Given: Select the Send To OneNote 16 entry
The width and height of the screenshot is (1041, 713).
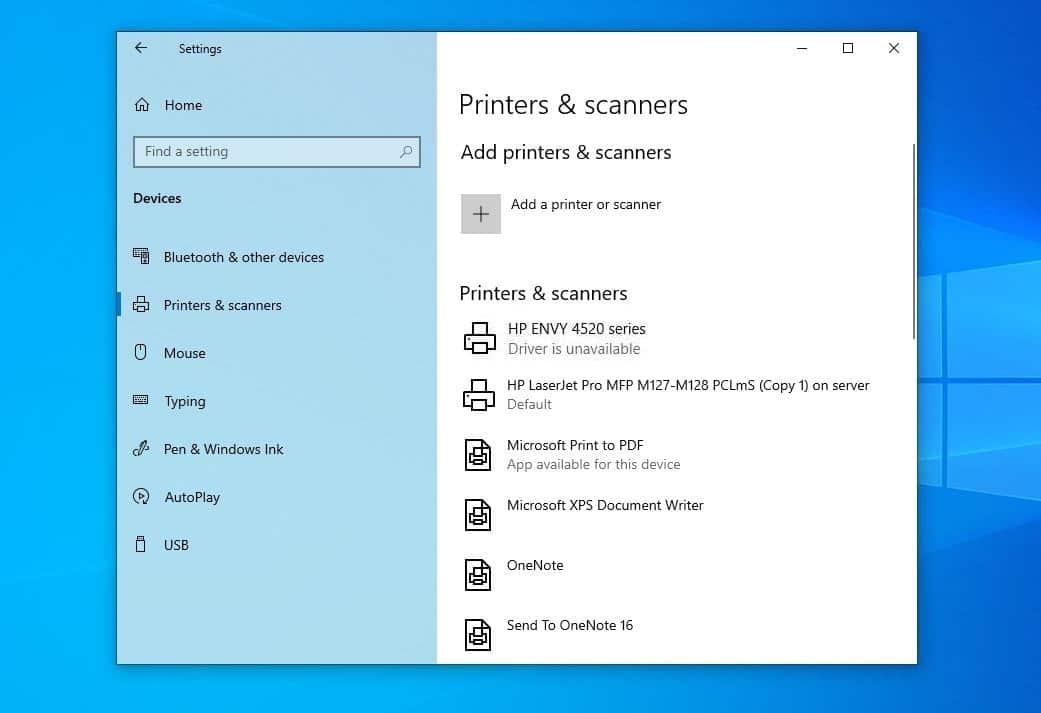Looking at the screenshot, I should pos(569,624).
